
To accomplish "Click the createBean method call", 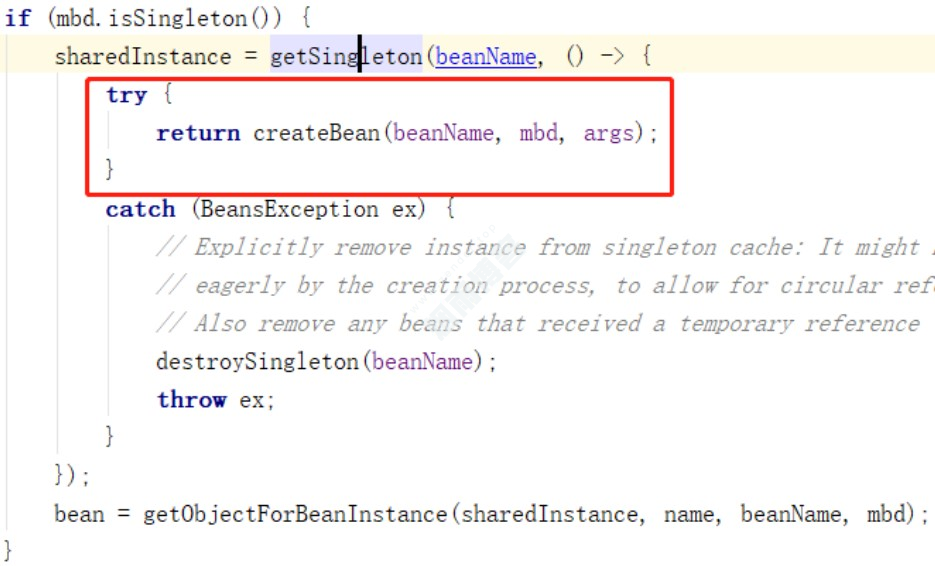I will (316, 133).
